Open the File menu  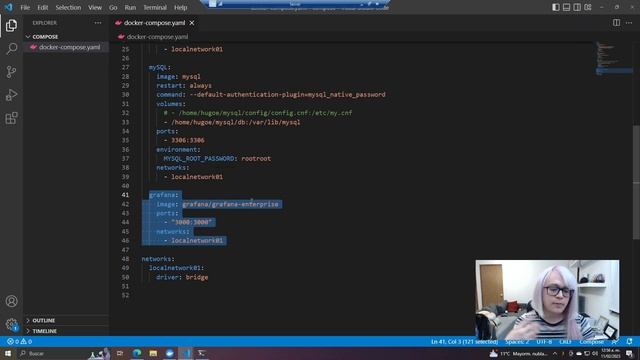pyautogui.click(x=25, y=7)
